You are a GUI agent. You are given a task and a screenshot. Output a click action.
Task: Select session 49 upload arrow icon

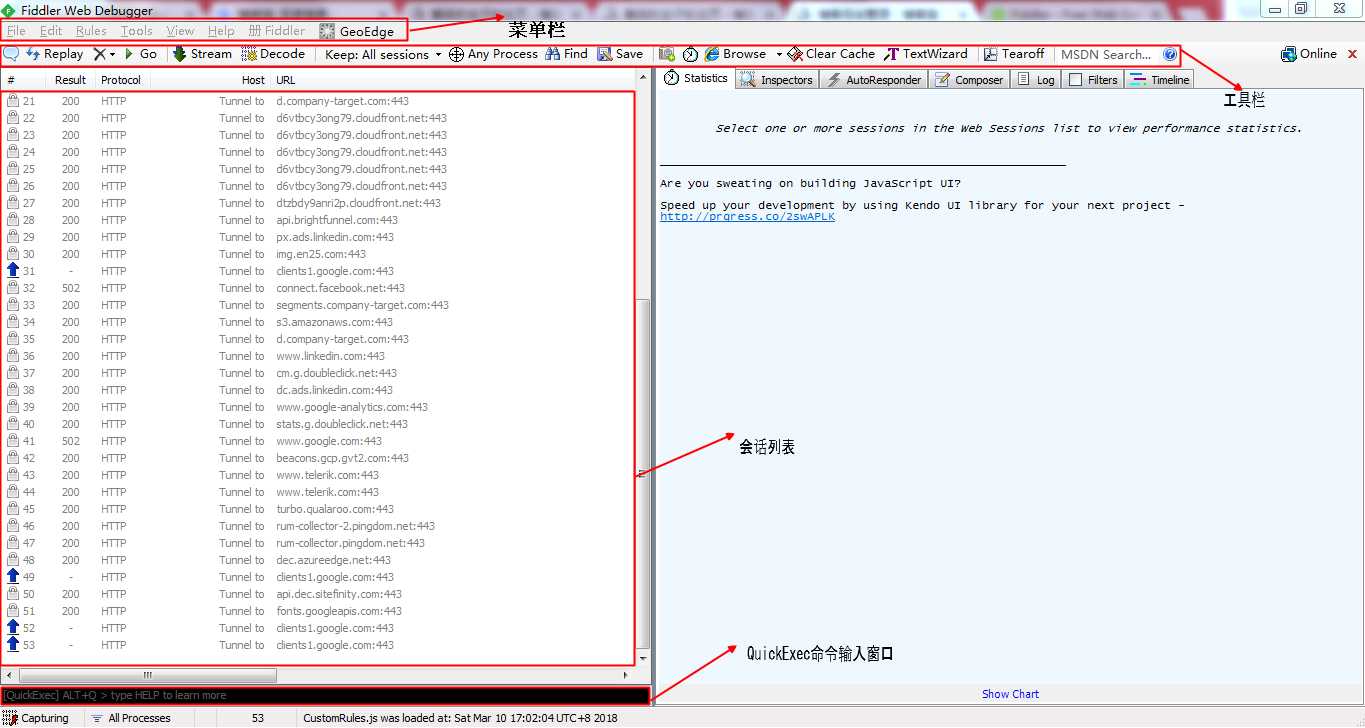(13, 577)
